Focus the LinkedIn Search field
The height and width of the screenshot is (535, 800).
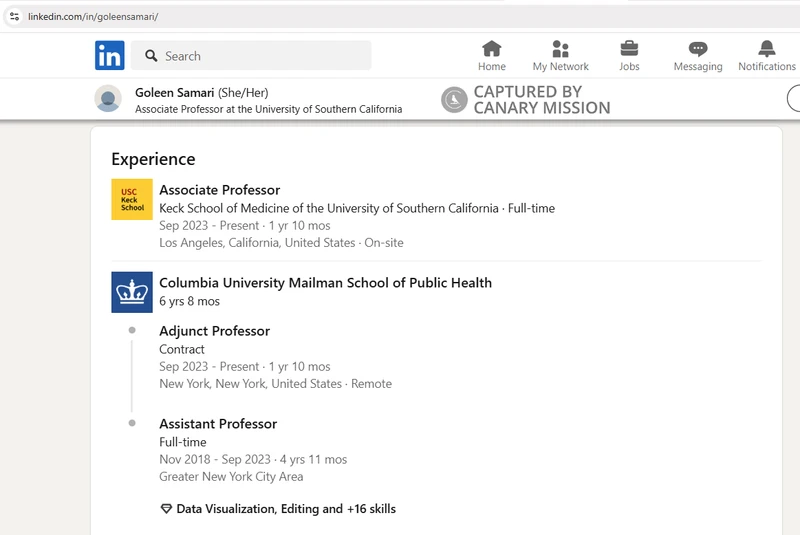[251, 56]
